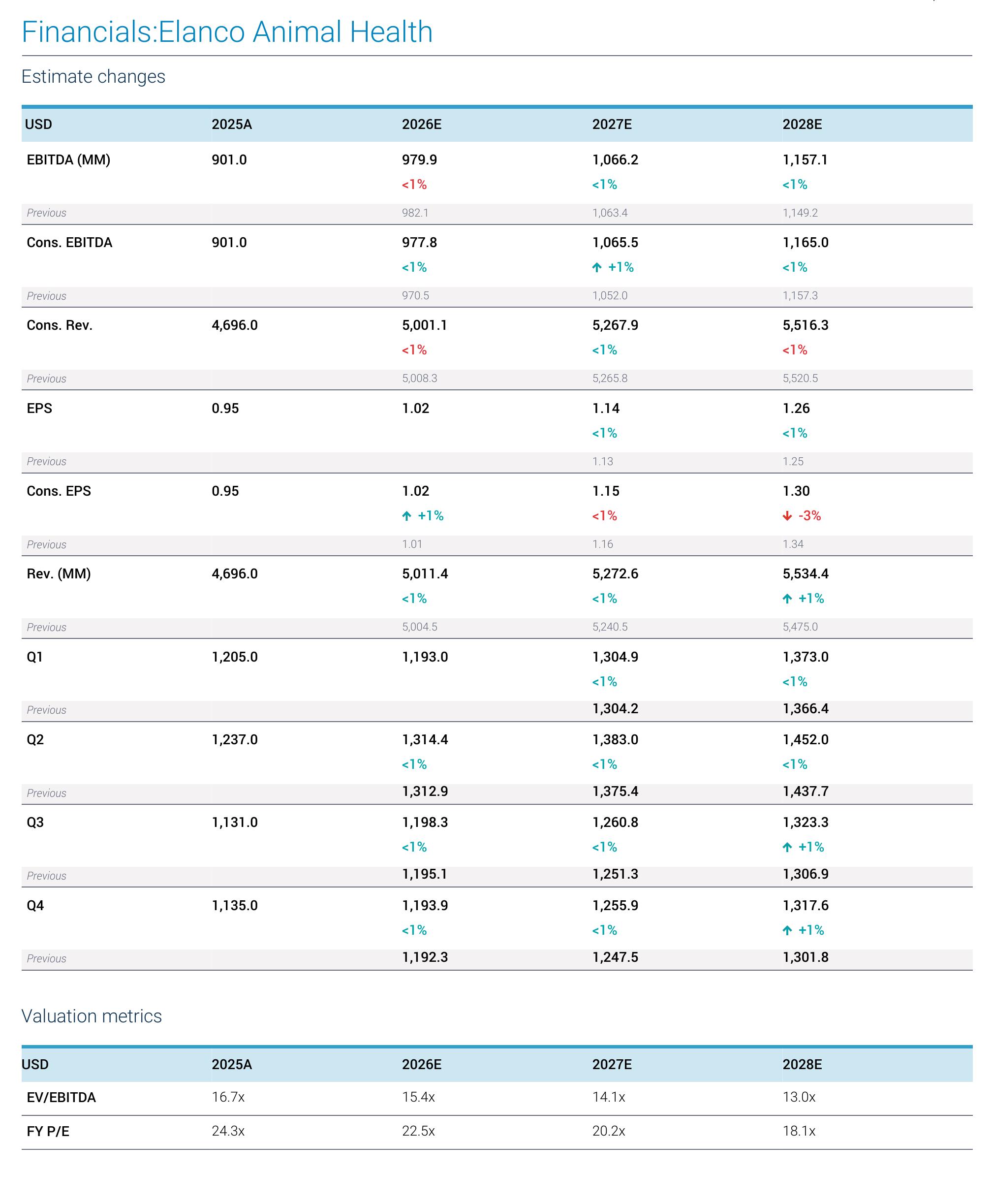Click the up arrow beside Cons. EBITDA 2027E +1%
The image size is (992, 1204).
596,267
